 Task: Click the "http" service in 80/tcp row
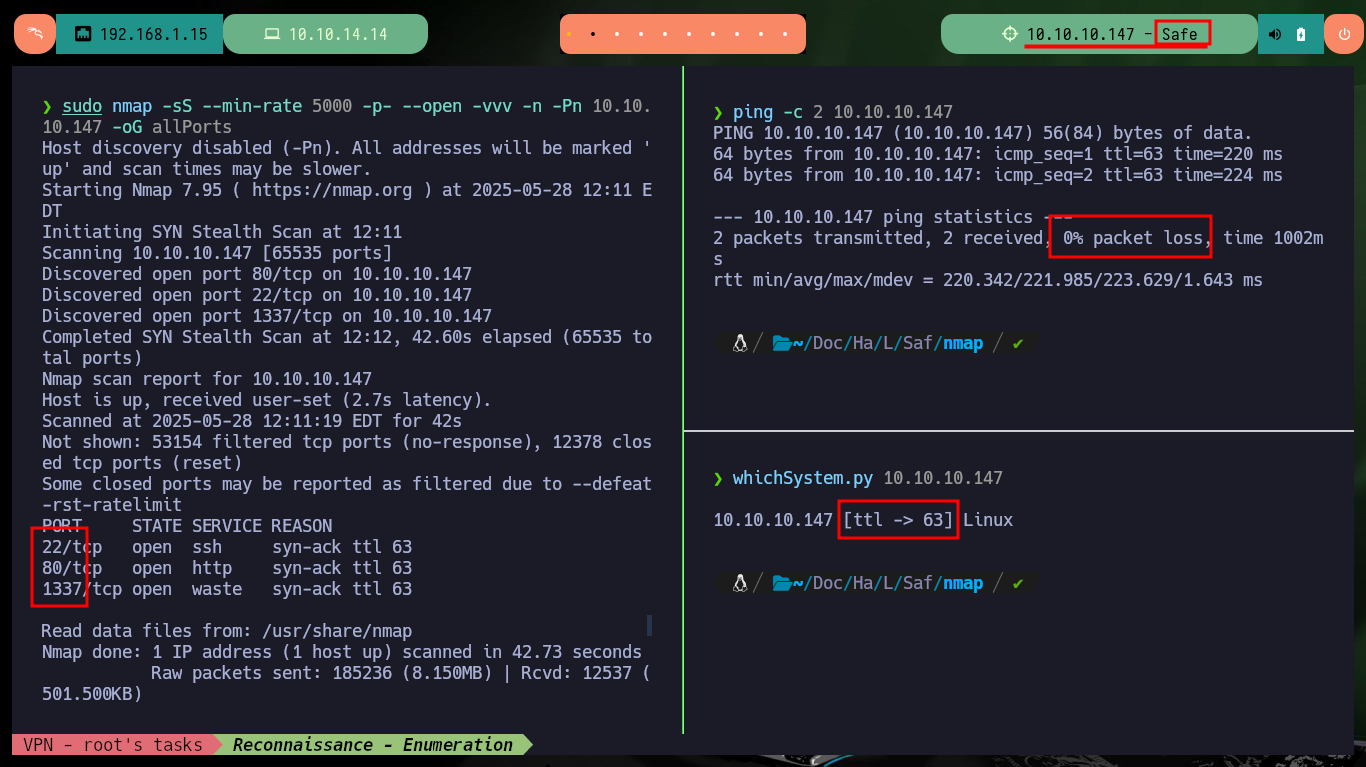(x=212, y=568)
